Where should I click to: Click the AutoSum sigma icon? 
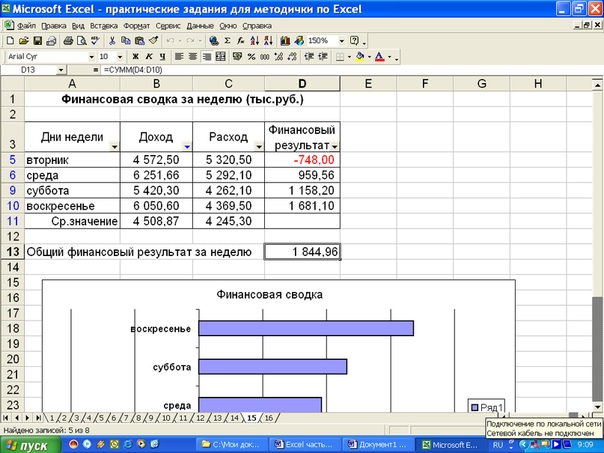tap(228, 41)
